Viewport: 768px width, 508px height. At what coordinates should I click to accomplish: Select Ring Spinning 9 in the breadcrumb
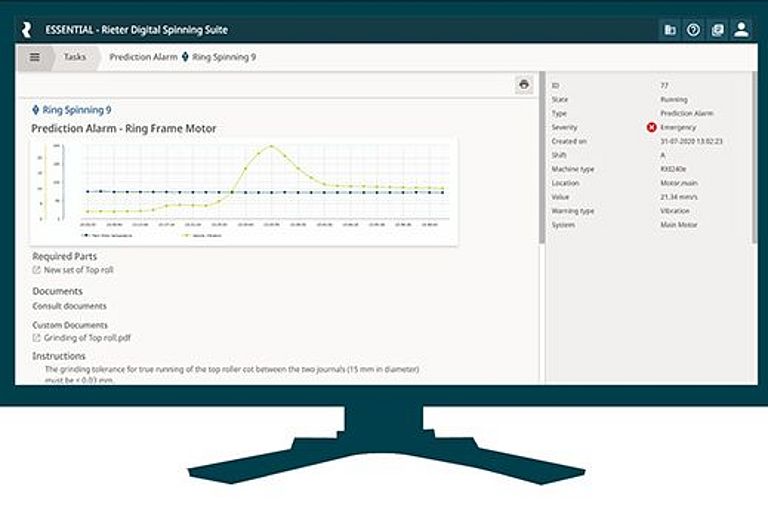tap(223, 57)
